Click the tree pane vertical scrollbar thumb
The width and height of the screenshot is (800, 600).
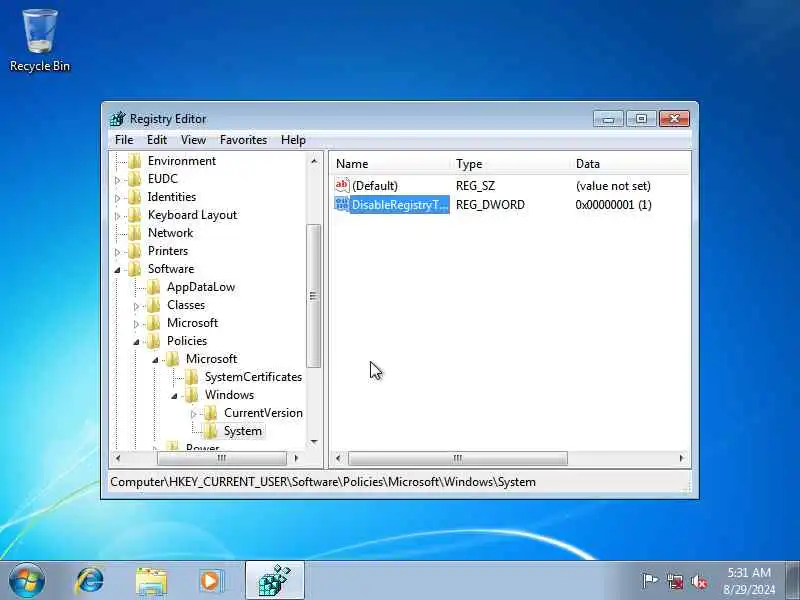click(x=314, y=296)
